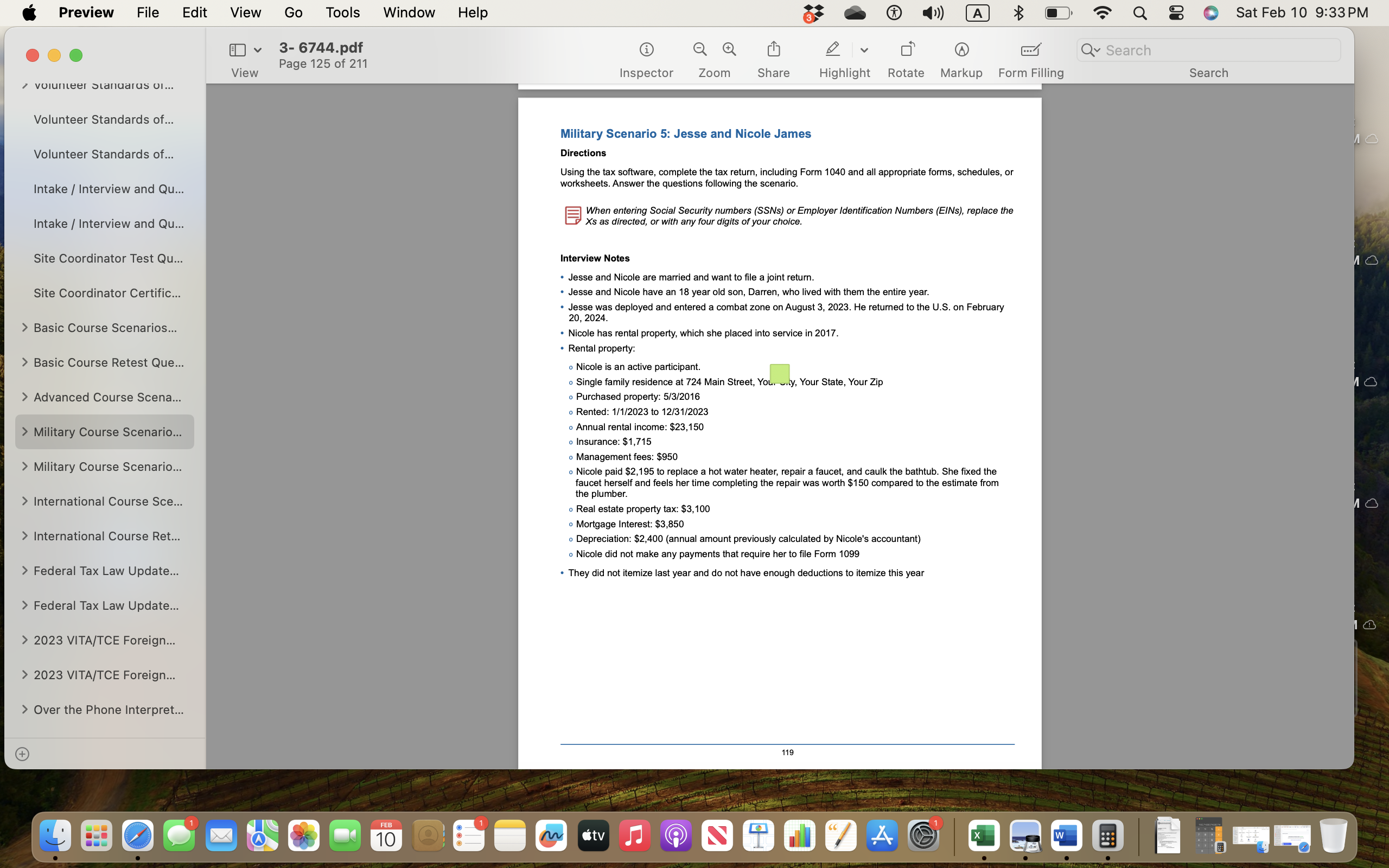Image resolution: width=1389 pixels, height=868 pixels.
Task: Open the Window menu
Action: coord(408,12)
